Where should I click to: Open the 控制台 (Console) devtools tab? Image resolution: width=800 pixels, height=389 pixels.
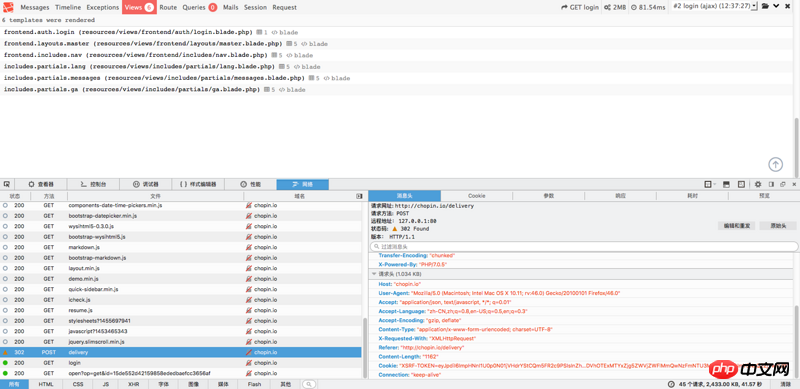click(93, 184)
